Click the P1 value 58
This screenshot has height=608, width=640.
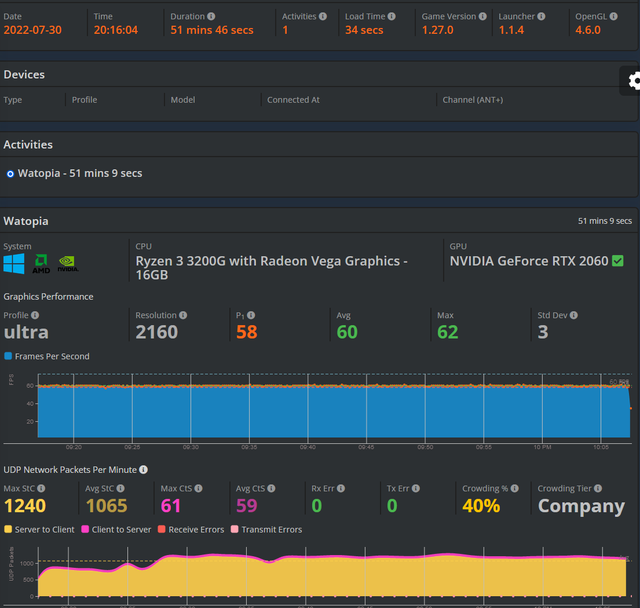click(247, 332)
